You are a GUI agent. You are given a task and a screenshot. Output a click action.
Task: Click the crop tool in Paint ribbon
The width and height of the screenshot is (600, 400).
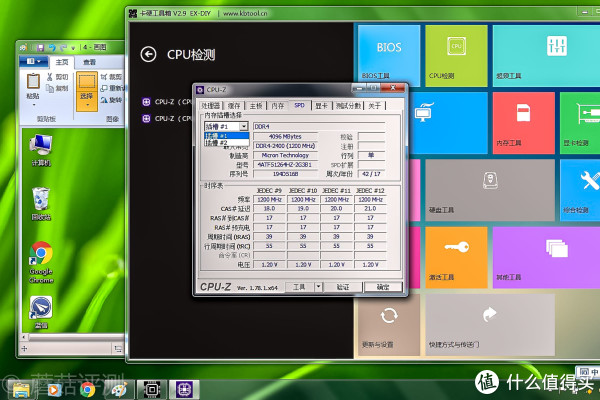(x=111, y=77)
